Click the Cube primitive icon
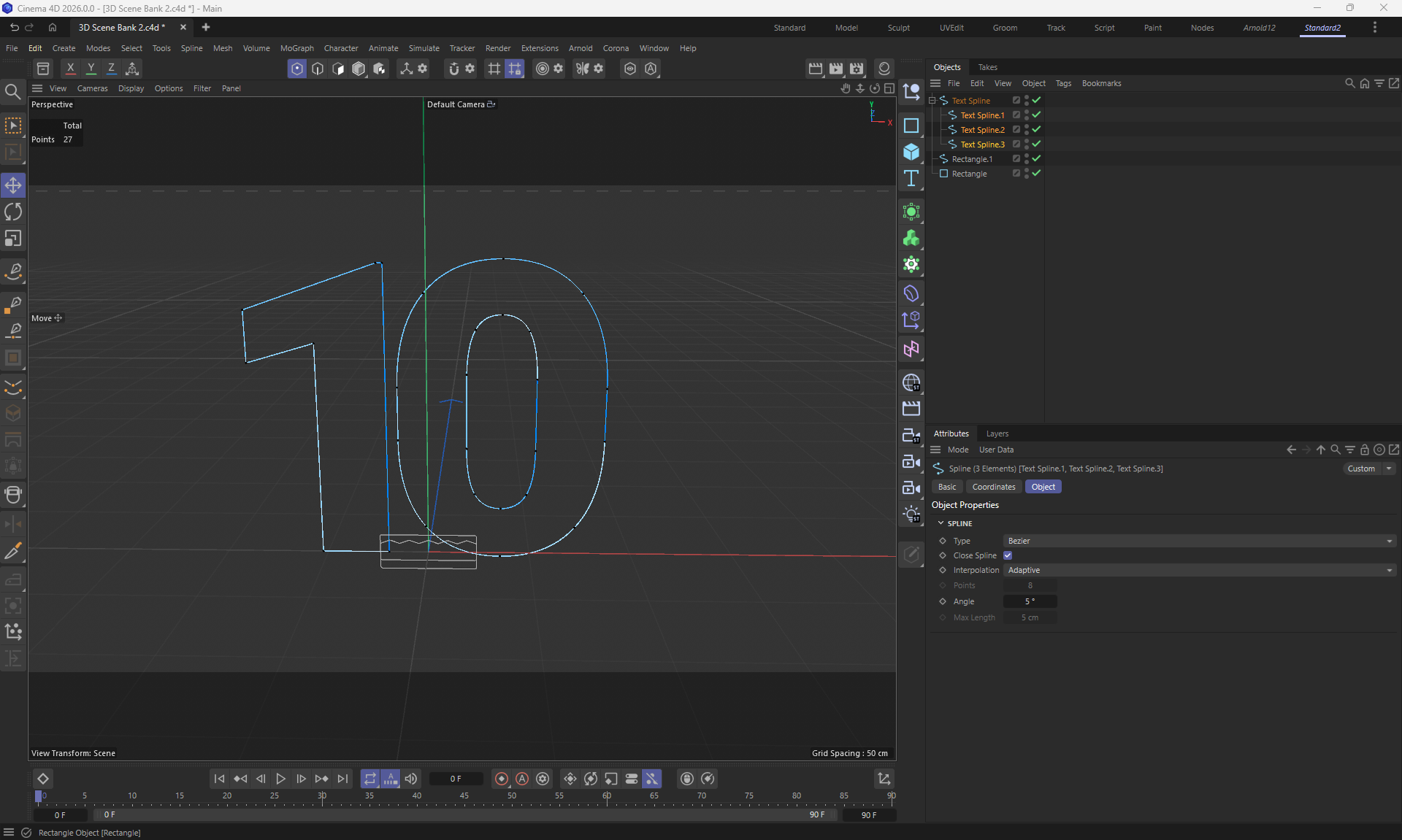1402x840 pixels. [x=911, y=152]
